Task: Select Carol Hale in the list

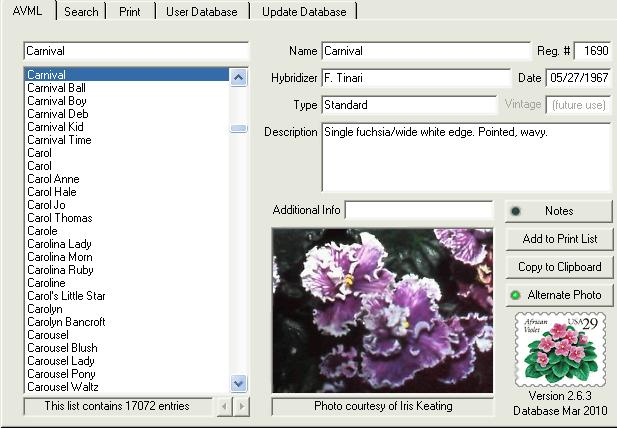Action: 127,192
